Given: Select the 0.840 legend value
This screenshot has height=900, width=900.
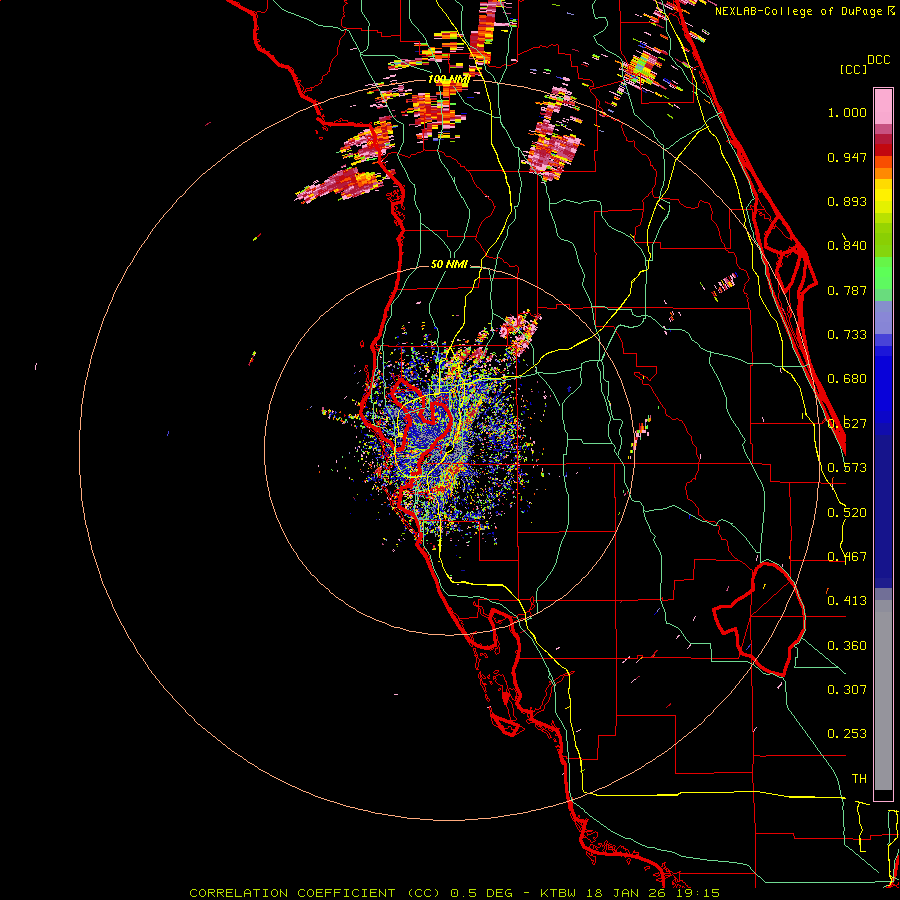Looking at the screenshot, I should coord(847,246).
